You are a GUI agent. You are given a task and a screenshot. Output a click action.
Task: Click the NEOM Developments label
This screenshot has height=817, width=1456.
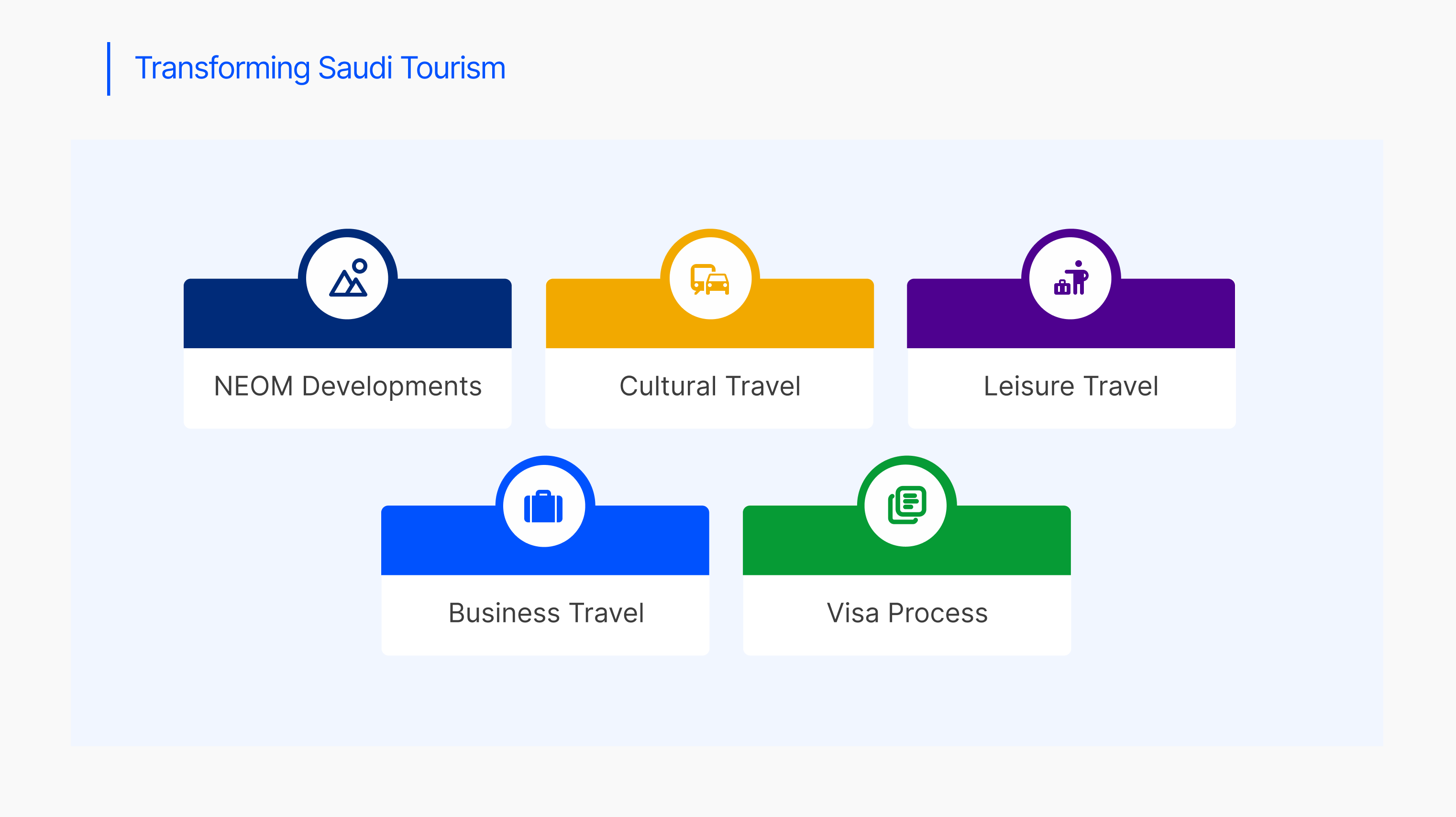click(348, 386)
